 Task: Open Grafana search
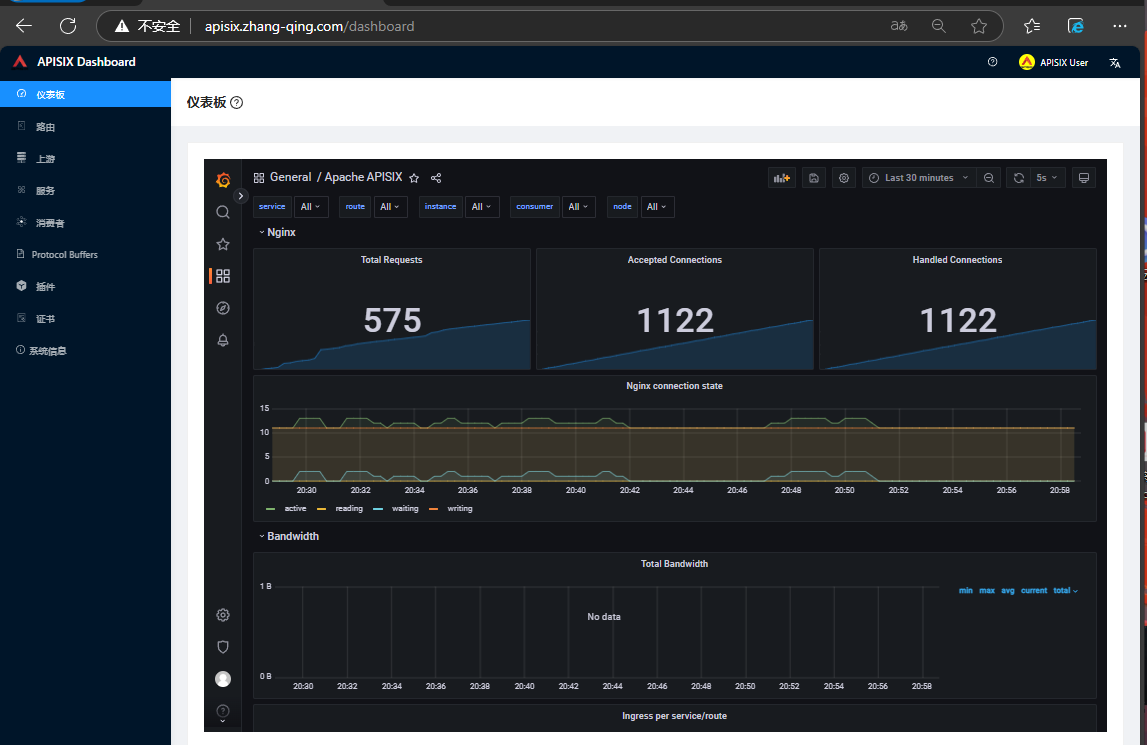click(x=223, y=212)
